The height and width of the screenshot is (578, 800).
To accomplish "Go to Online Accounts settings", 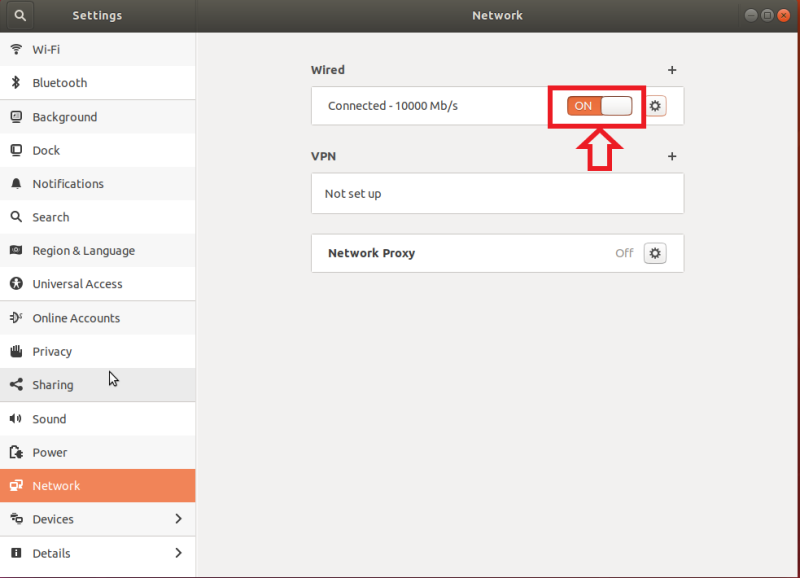I will (76, 318).
